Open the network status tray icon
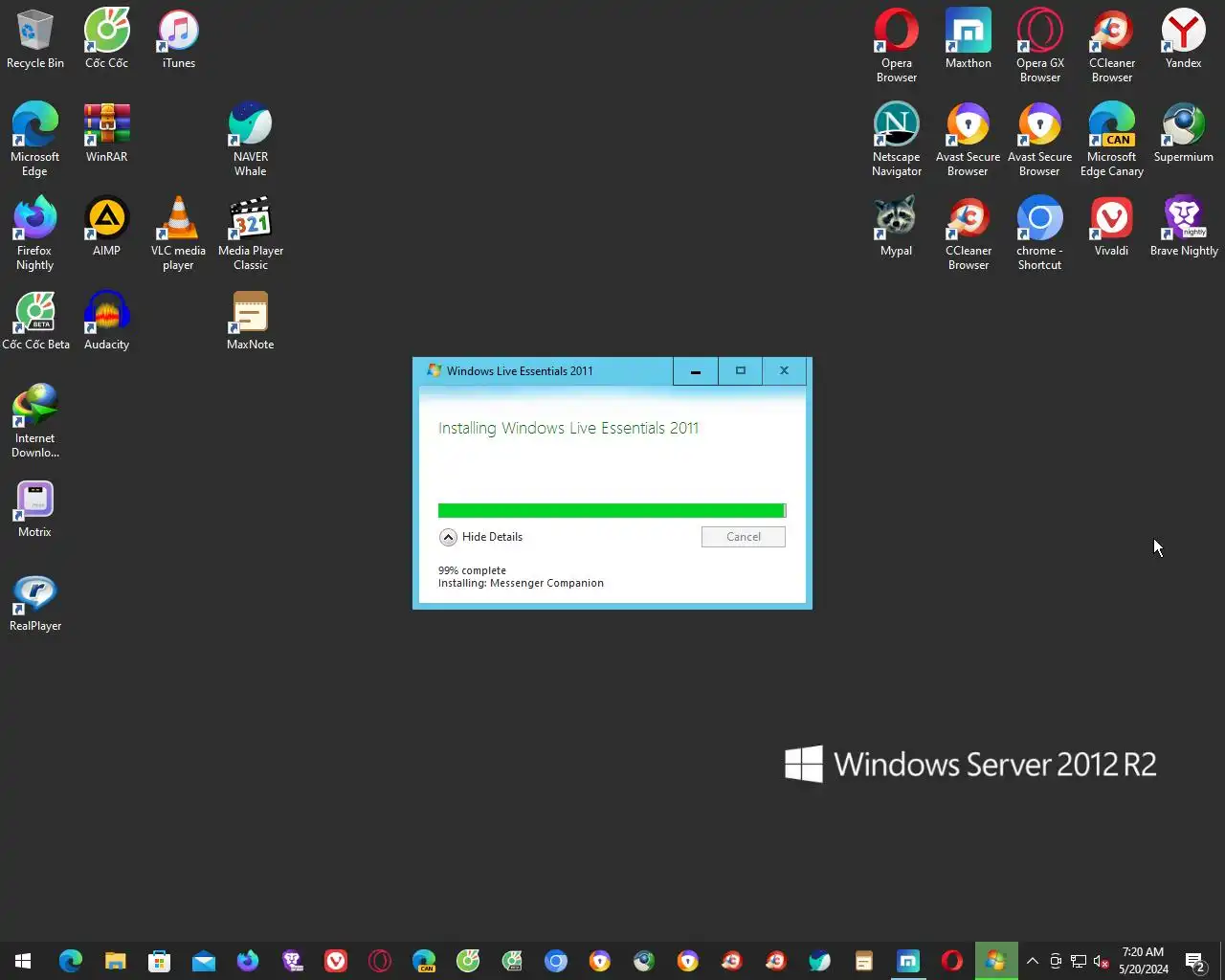This screenshot has width=1225, height=980. pyautogui.click(x=1079, y=961)
